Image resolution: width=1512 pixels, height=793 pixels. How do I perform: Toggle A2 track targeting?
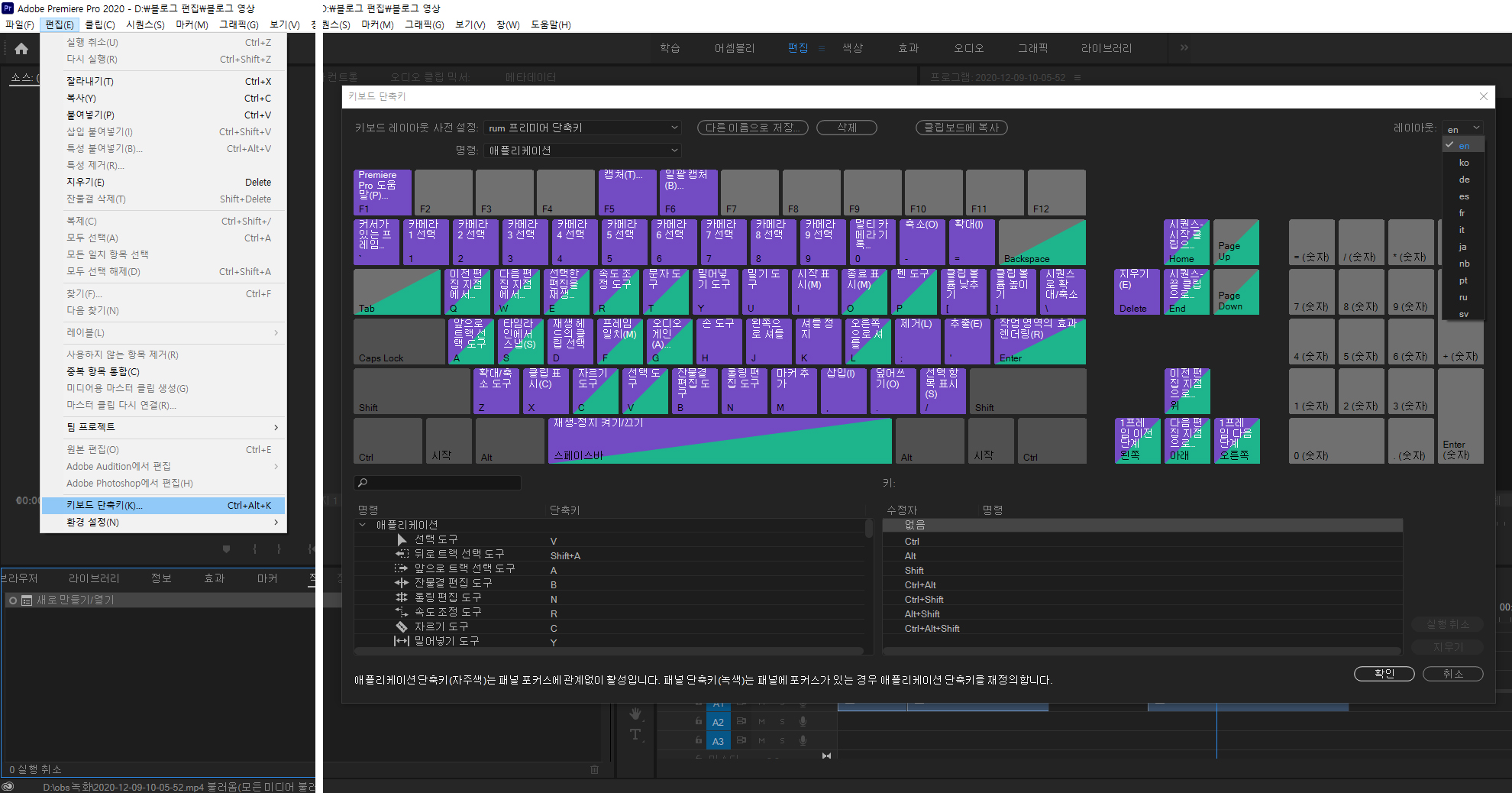(718, 722)
